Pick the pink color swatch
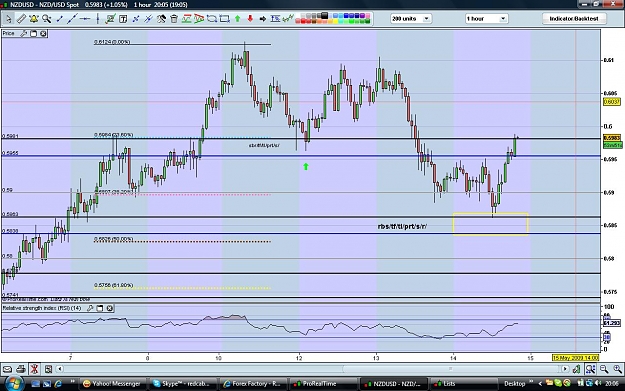 click(368, 16)
